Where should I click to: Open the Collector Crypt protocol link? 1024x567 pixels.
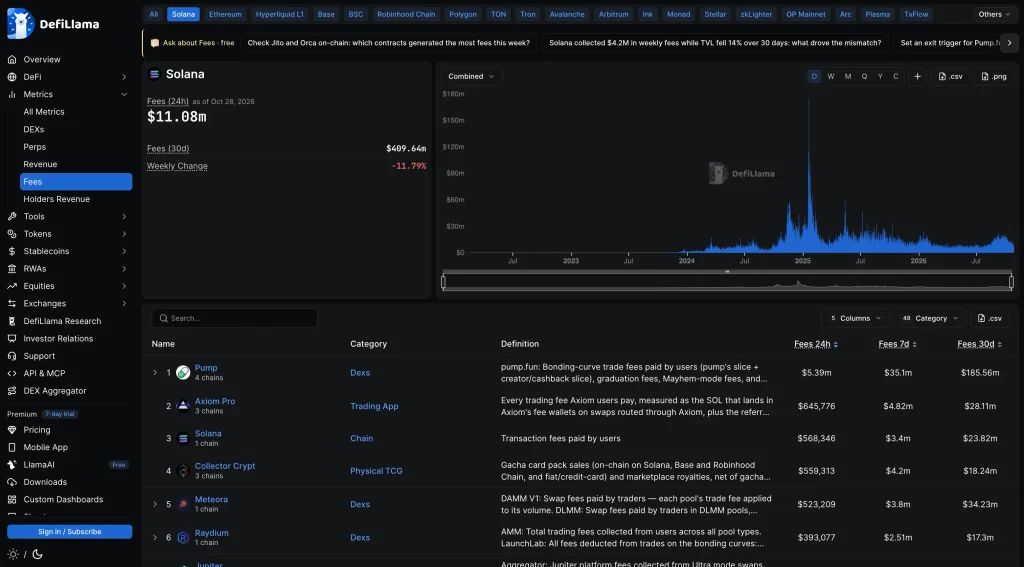(225, 466)
